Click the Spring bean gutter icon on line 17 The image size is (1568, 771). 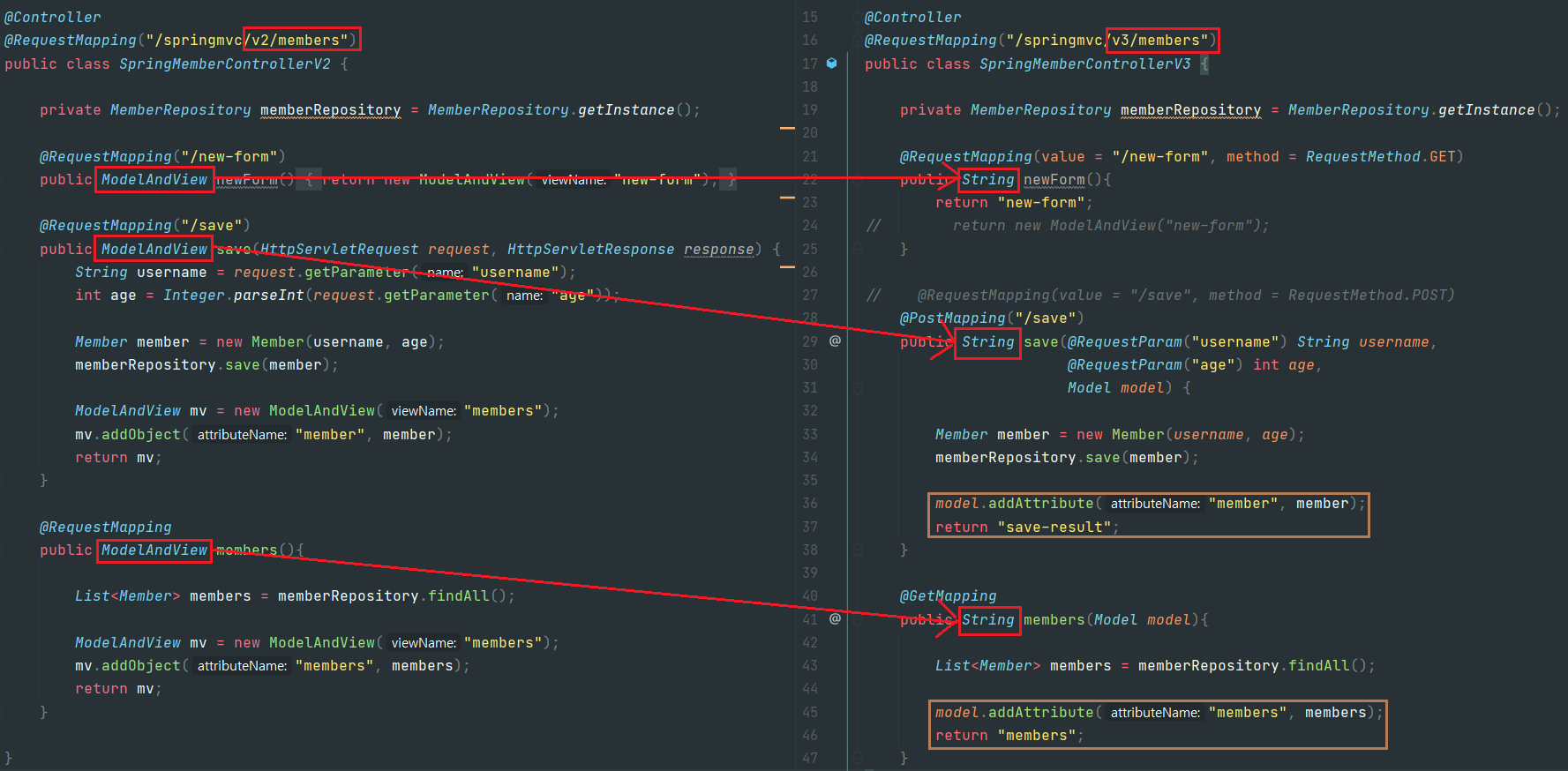pos(831,64)
